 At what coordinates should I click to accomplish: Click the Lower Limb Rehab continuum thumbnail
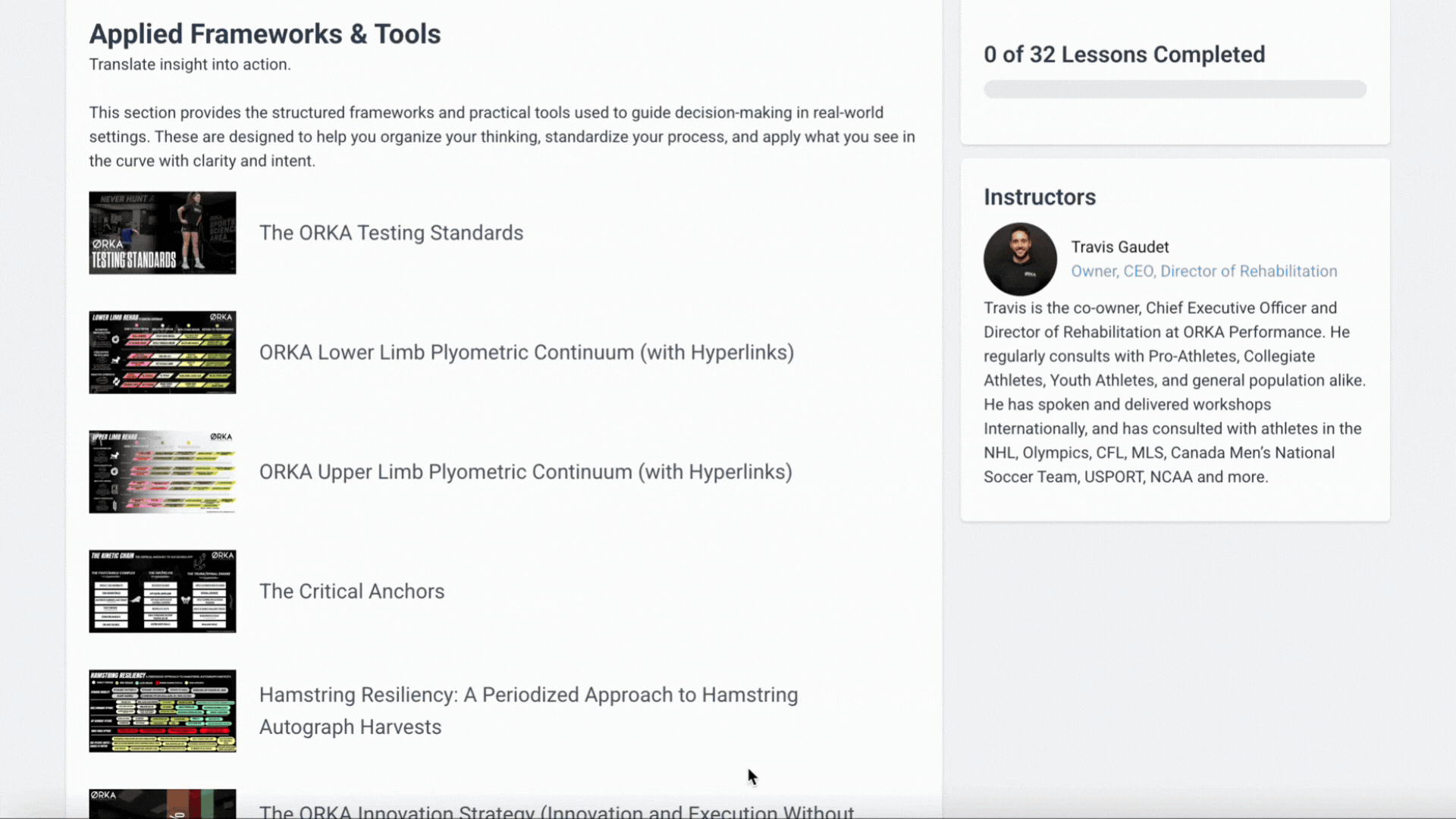(162, 353)
